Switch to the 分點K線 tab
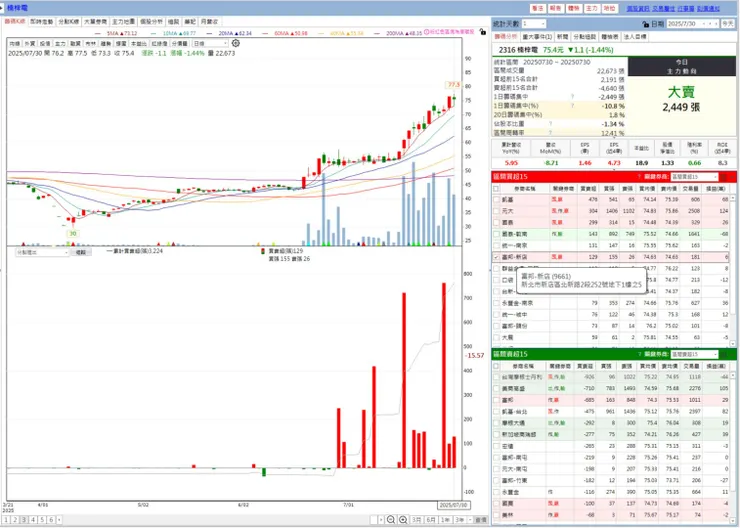The height and width of the screenshot is (528, 740). pyautogui.click(x=69, y=22)
